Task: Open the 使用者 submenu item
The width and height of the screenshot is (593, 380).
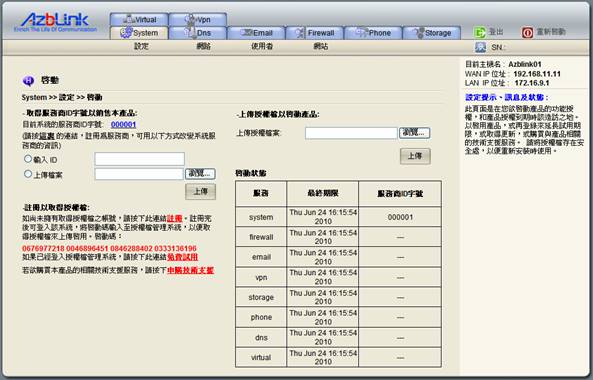Action: tap(262, 47)
